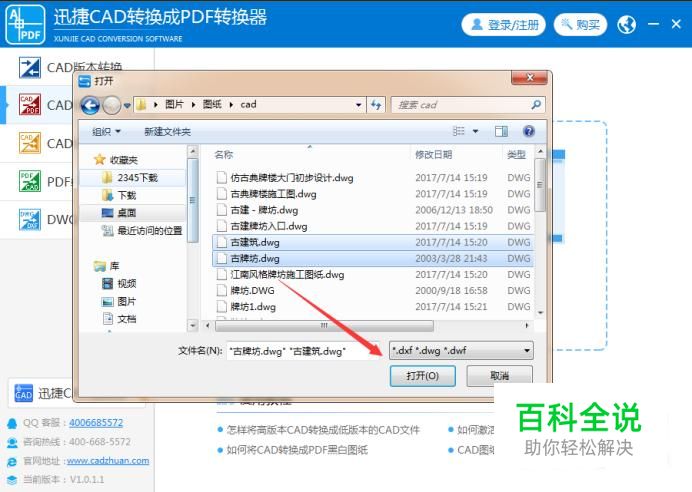Screen dimensions: 692x492
Task: Open the 文档 documents library
Action: click(x=119, y=319)
